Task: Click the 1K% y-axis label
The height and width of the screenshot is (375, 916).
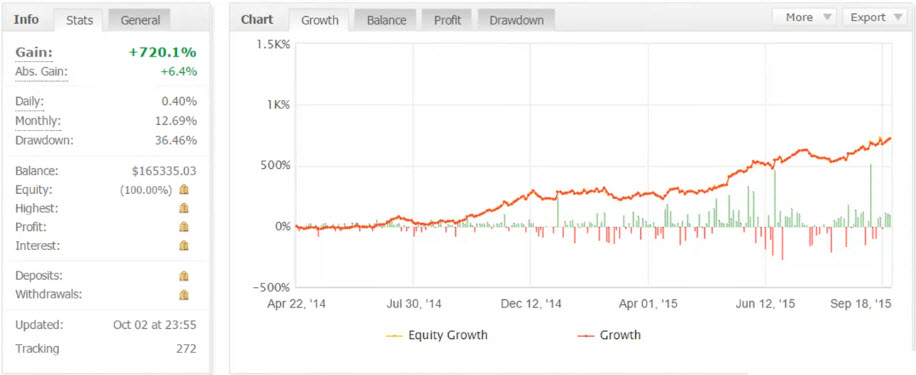Action: pyautogui.click(x=279, y=105)
